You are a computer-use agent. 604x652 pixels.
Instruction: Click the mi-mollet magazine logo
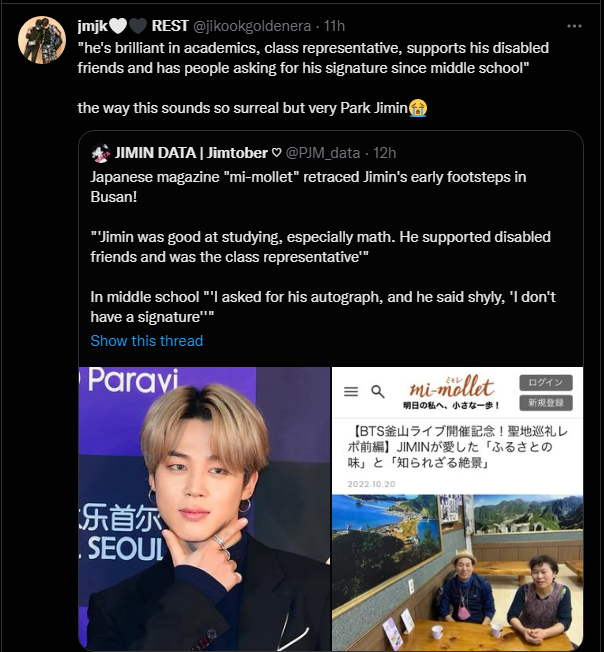452,392
